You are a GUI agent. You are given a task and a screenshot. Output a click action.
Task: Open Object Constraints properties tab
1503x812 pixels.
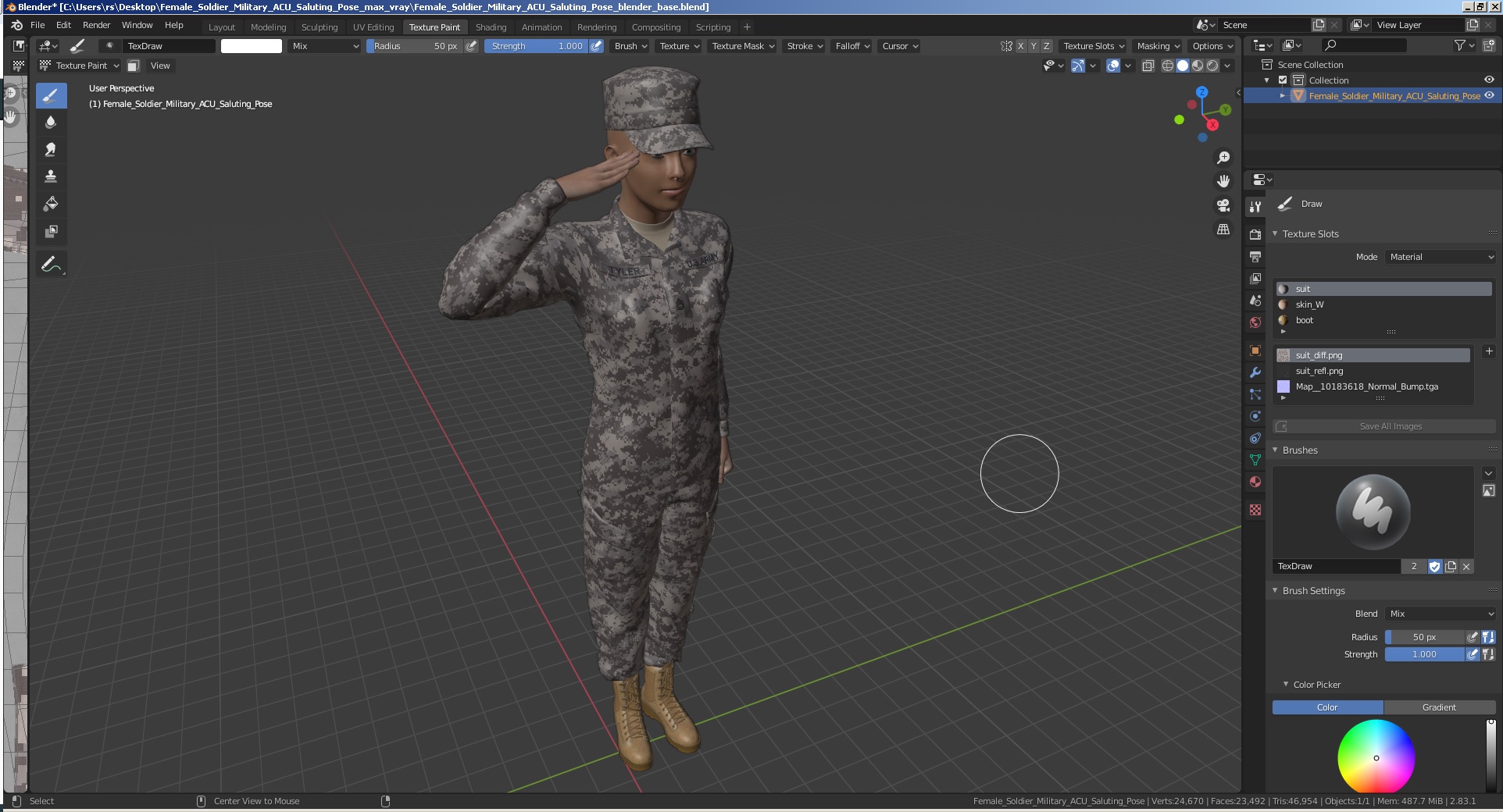click(x=1255, y=438)
